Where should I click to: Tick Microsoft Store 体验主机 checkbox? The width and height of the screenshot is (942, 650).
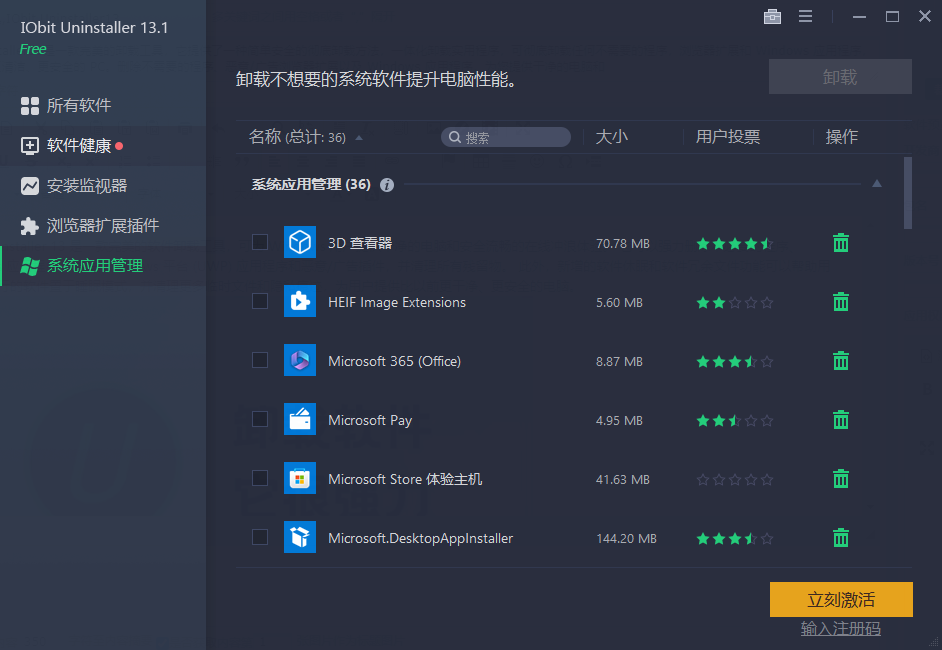pos(260,478)
